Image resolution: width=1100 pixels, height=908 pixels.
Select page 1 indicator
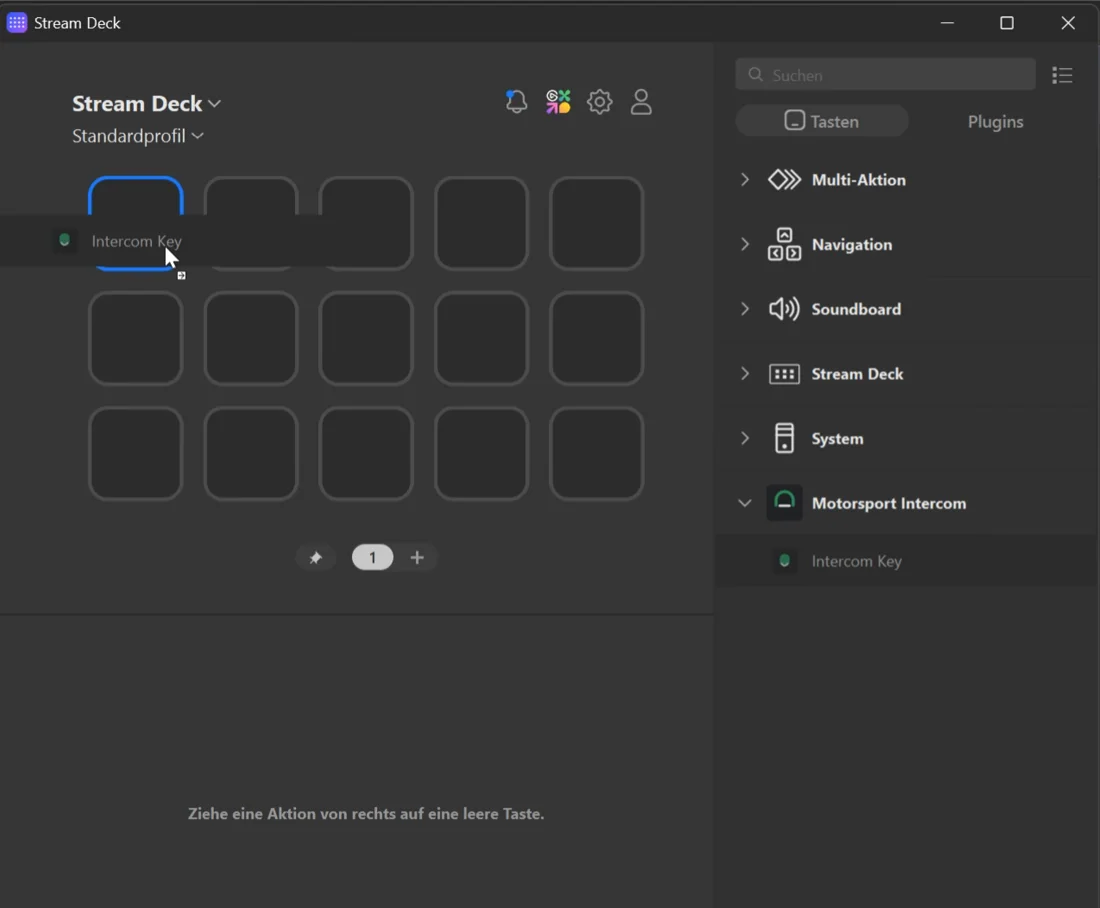pos(373,558)
